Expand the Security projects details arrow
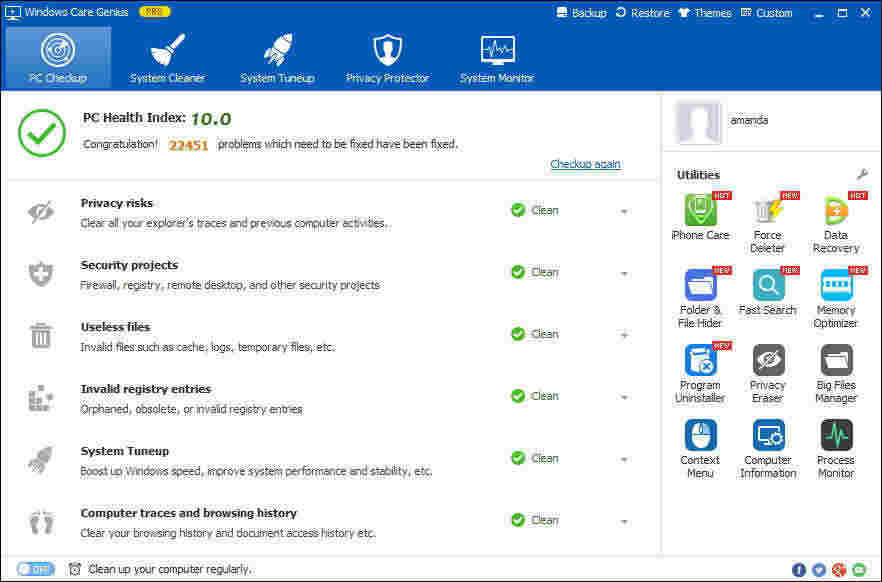Viewport: 882px width, 582px height. click(624, 274)
